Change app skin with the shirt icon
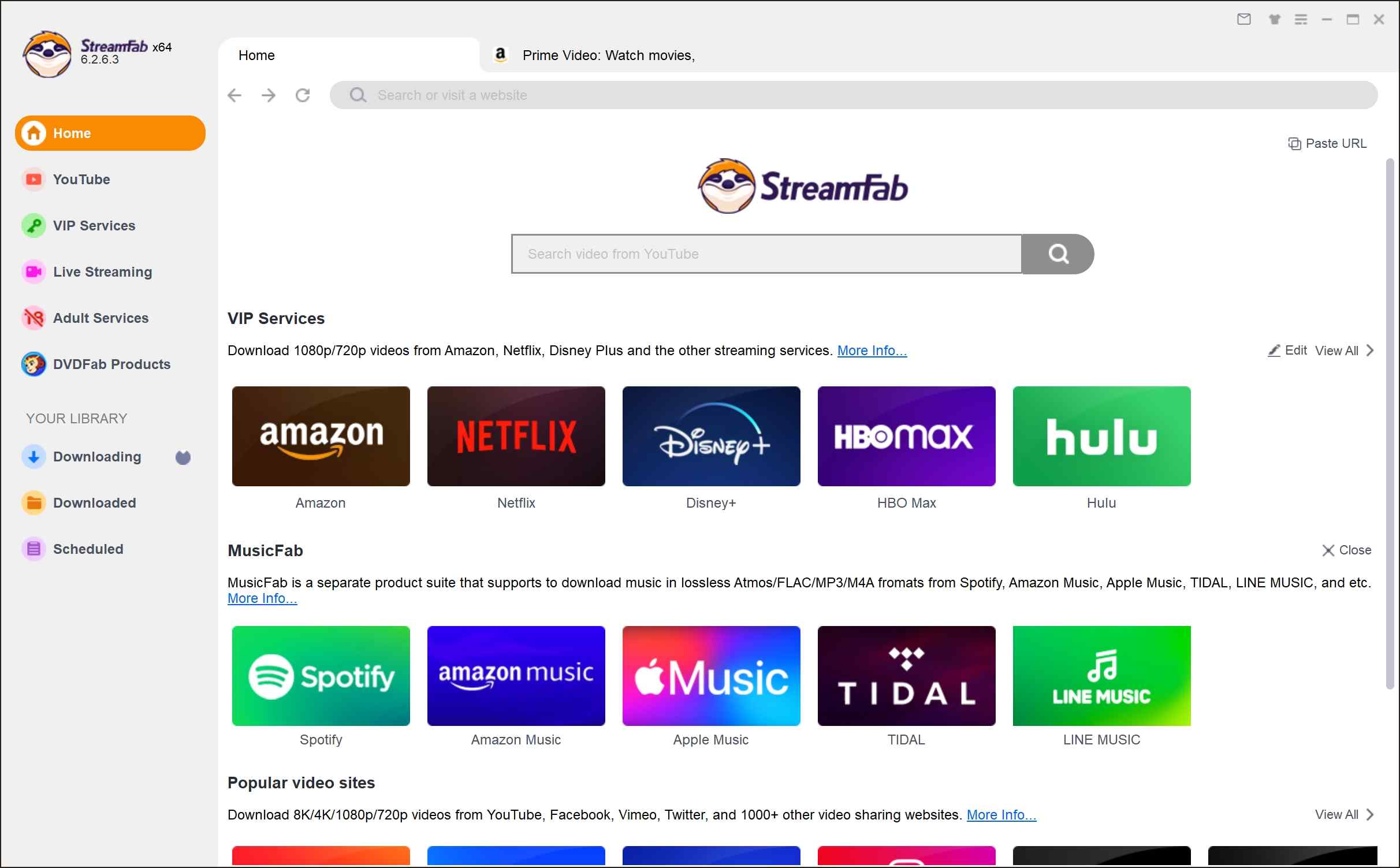 (1274, 19)
